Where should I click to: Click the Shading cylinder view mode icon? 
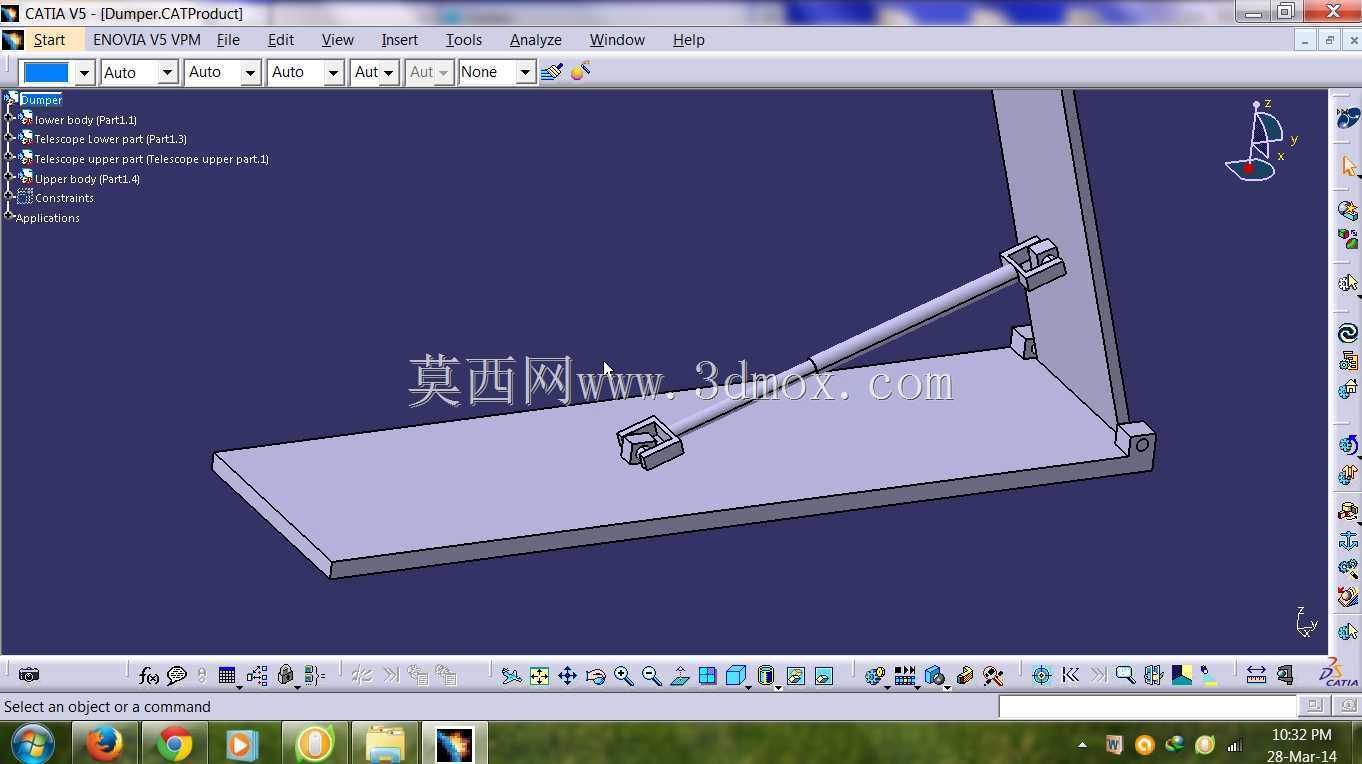pos(766,676)
